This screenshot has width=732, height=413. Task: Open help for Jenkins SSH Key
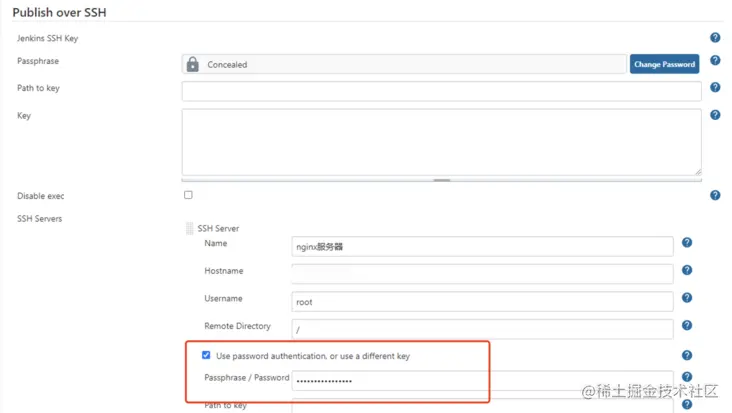(x=715, y=37)
